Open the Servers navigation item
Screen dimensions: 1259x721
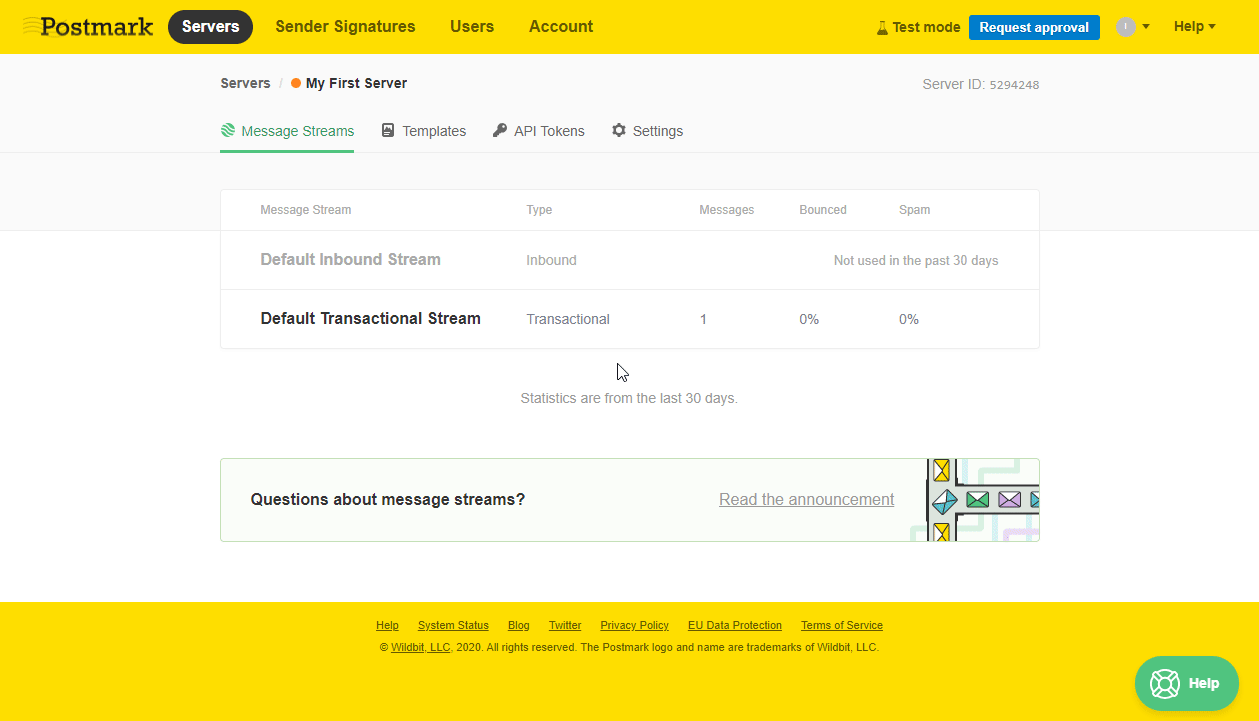pyautogui.click(x=211, y=27)
